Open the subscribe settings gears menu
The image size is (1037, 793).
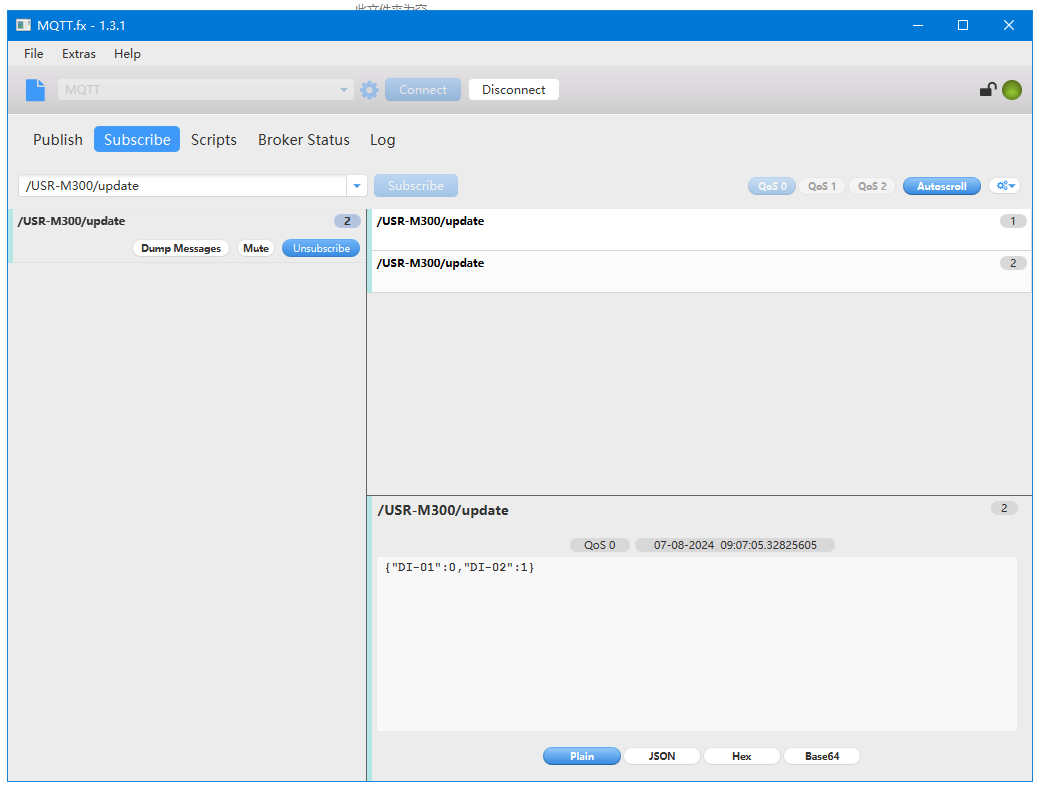[x=1004, y=186]
